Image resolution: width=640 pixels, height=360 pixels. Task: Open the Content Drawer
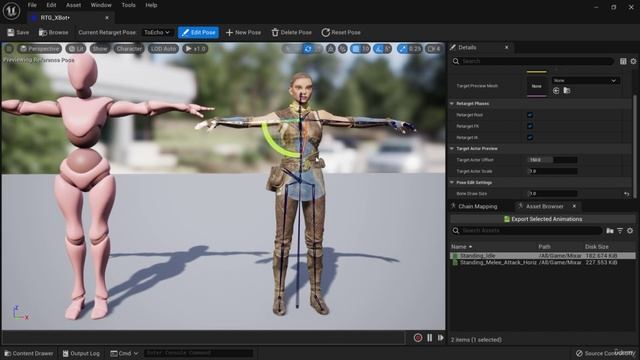click(x=29, y=353)
